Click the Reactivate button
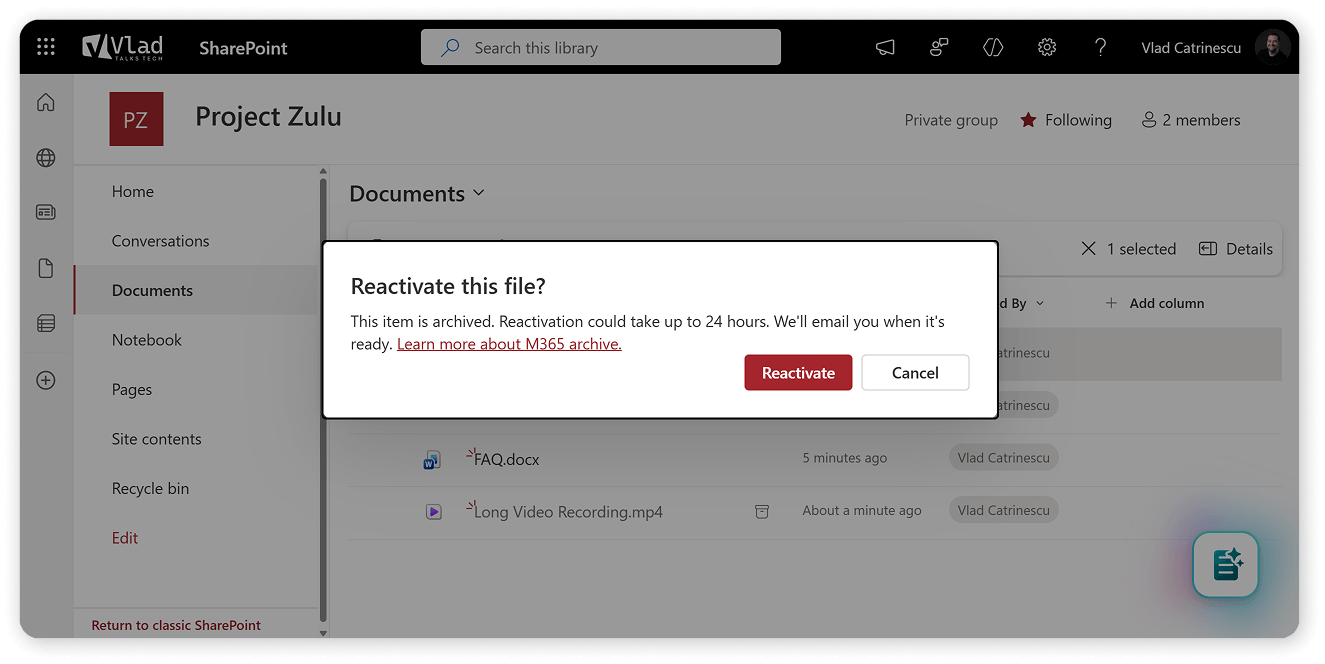The height and width of the screenshot is (664, 1325). pyautogui.click(x=798, y=373)
